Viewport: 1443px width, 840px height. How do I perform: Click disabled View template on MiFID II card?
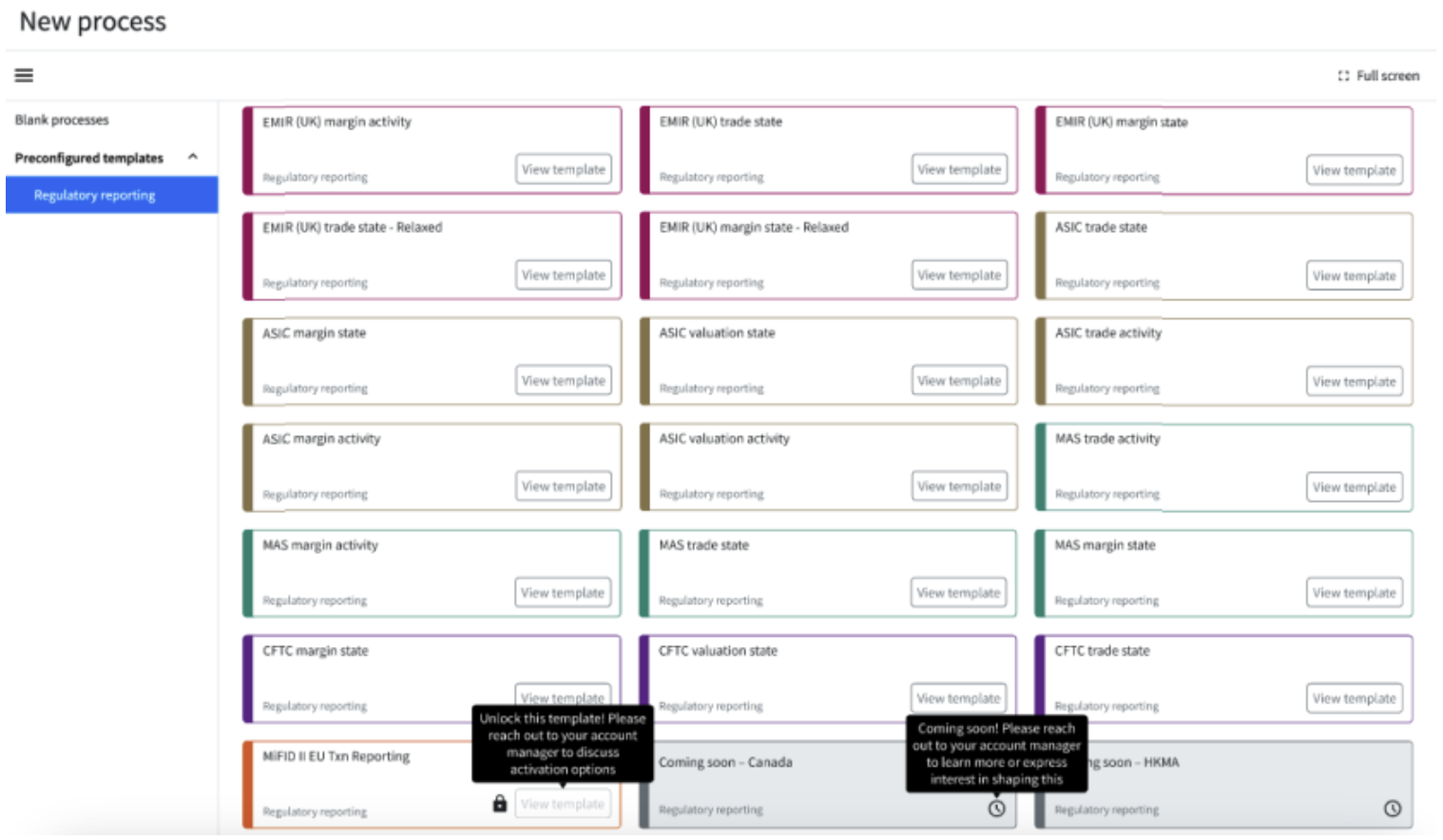[563, 804]
